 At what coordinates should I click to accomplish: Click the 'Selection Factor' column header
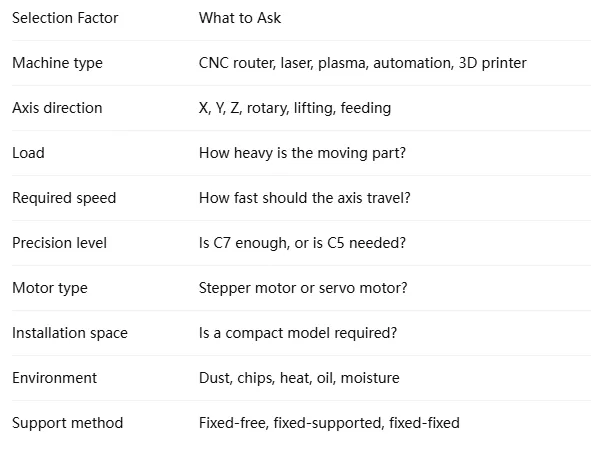pos(65,18)
